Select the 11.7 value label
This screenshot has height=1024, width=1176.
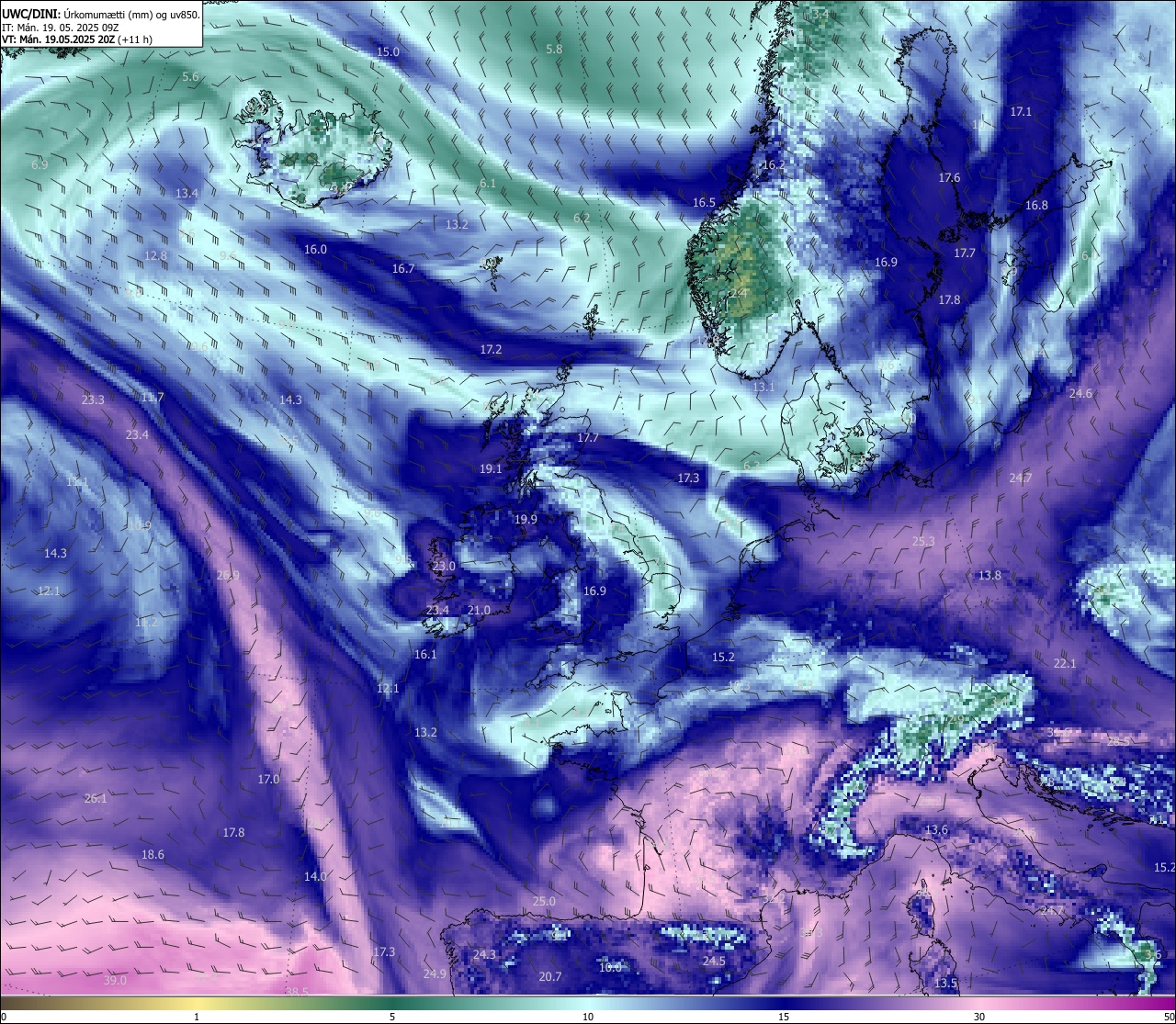153,398
